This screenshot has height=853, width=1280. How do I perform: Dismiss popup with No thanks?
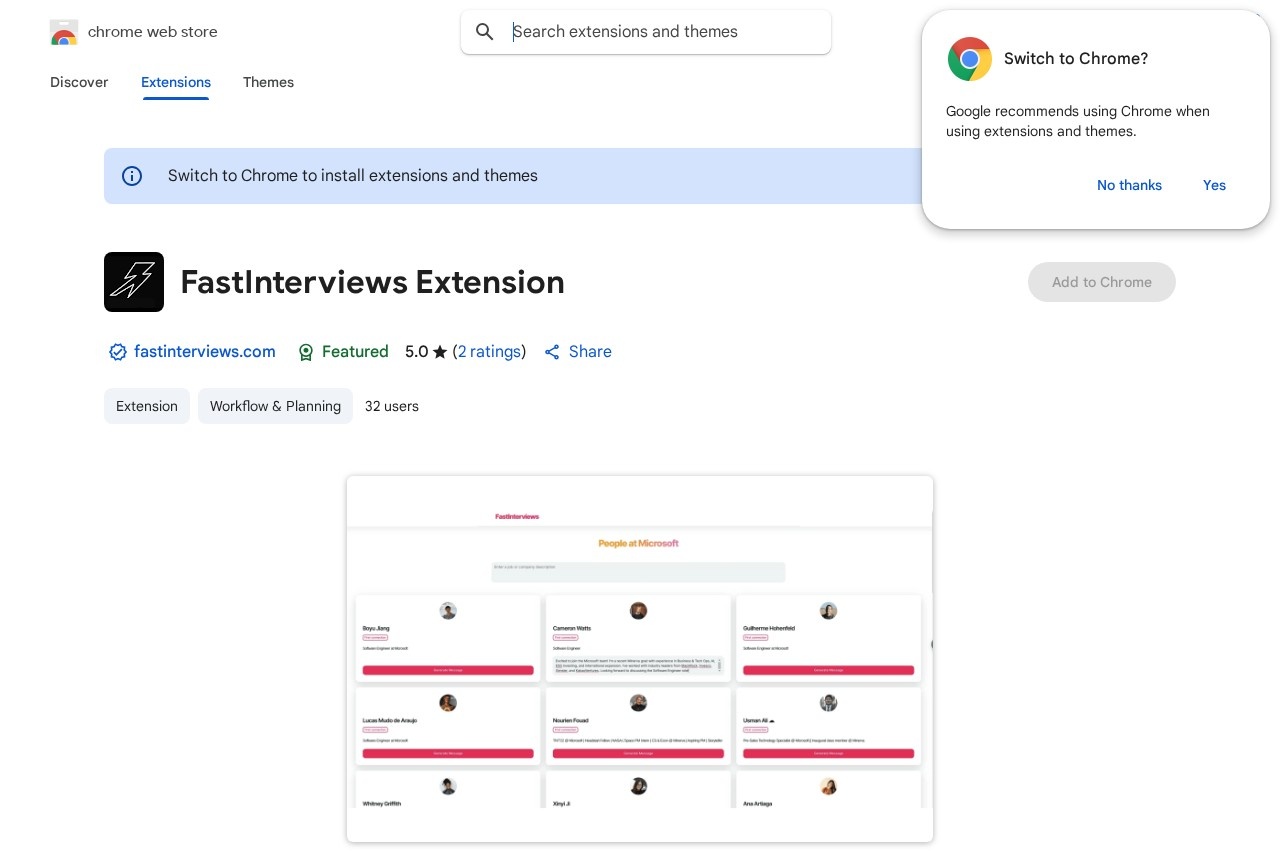(1129, 185)
